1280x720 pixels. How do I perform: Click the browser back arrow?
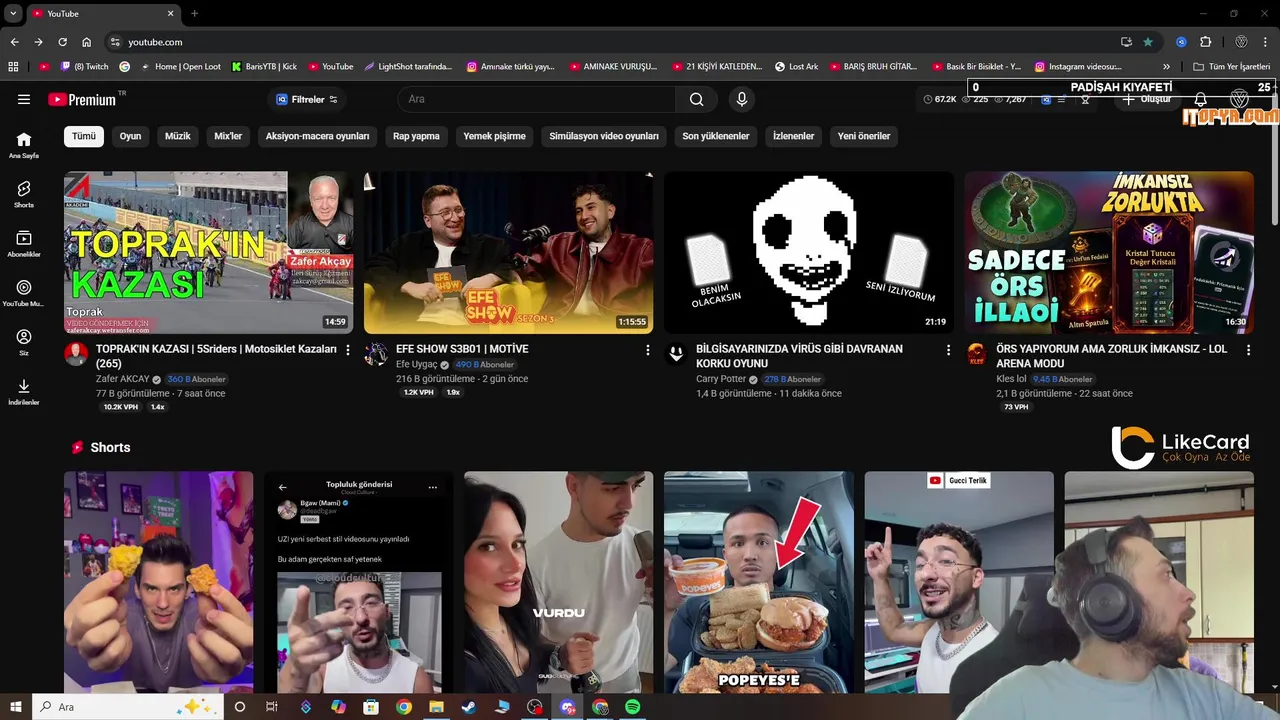[14, 42]
